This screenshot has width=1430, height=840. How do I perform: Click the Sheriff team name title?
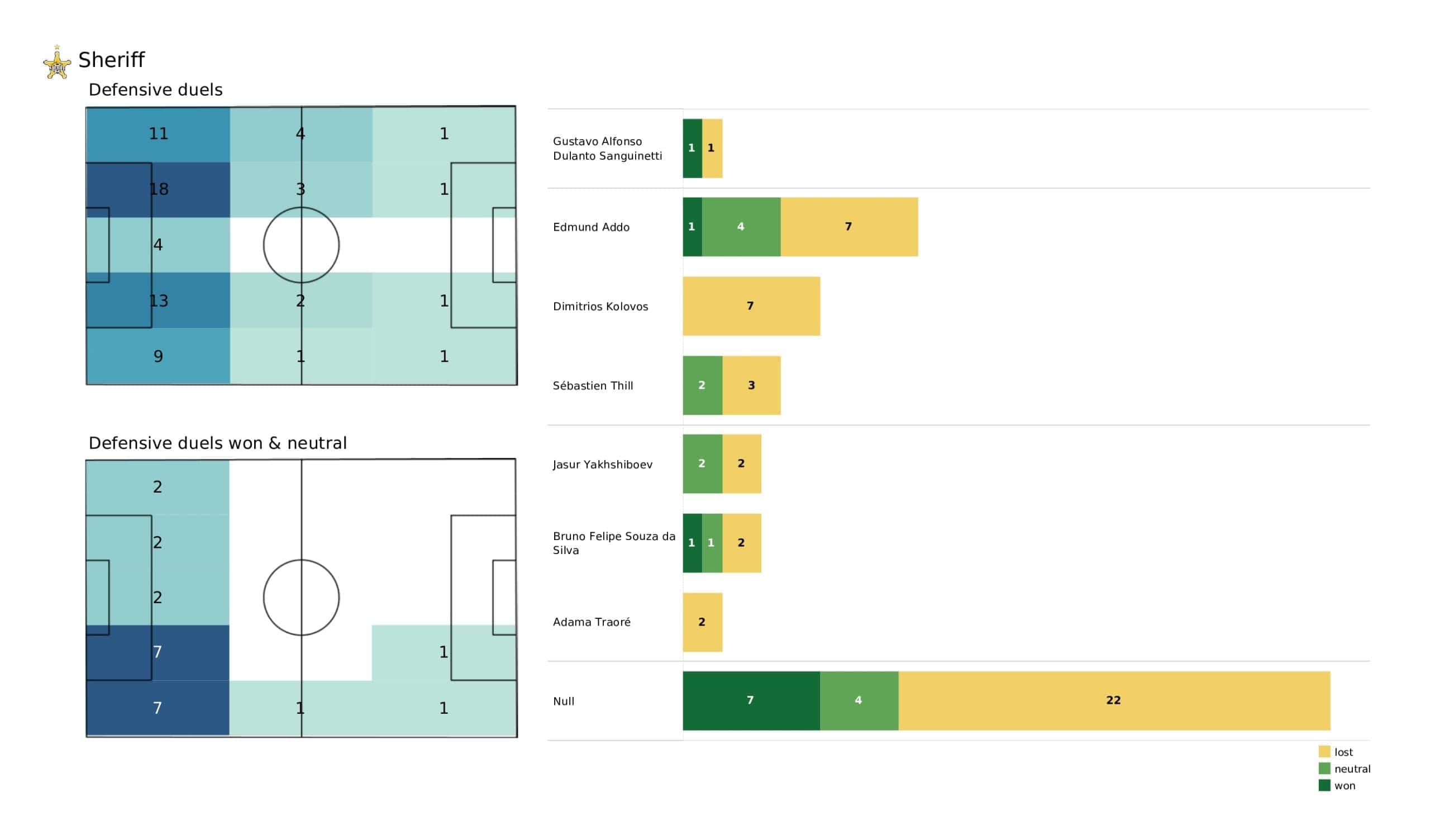(x=111, y=60)
